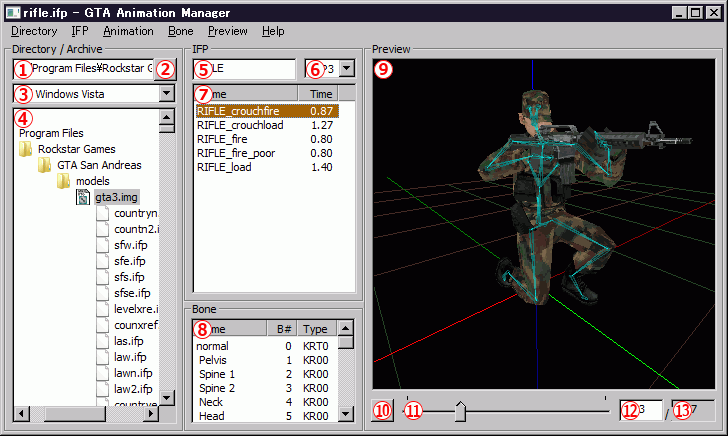728x436 pixels.
Task: Click the current frame number field
Action: 641,410
